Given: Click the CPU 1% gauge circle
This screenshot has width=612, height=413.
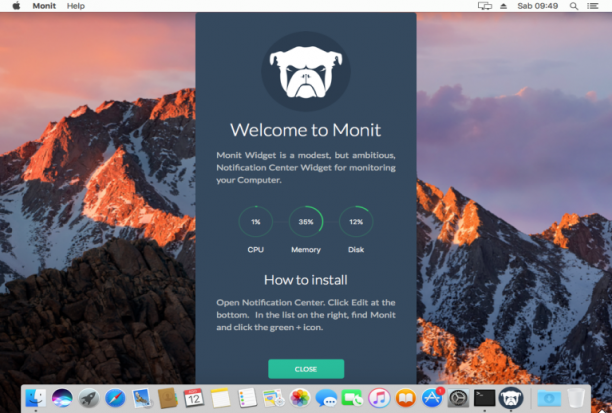Looking at the screenshot, I should coord(256,222).
